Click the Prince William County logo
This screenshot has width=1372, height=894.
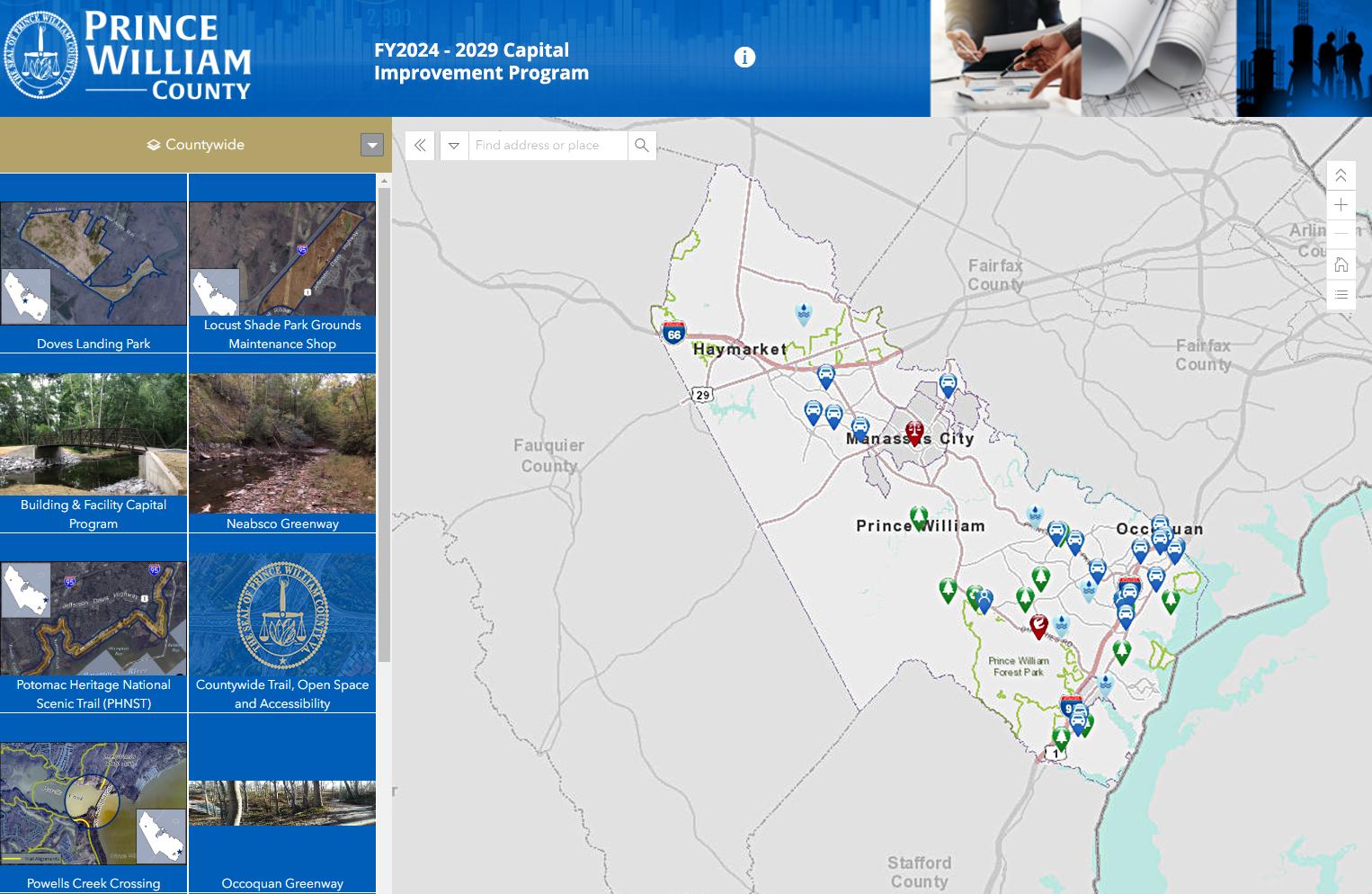[128, 56]
